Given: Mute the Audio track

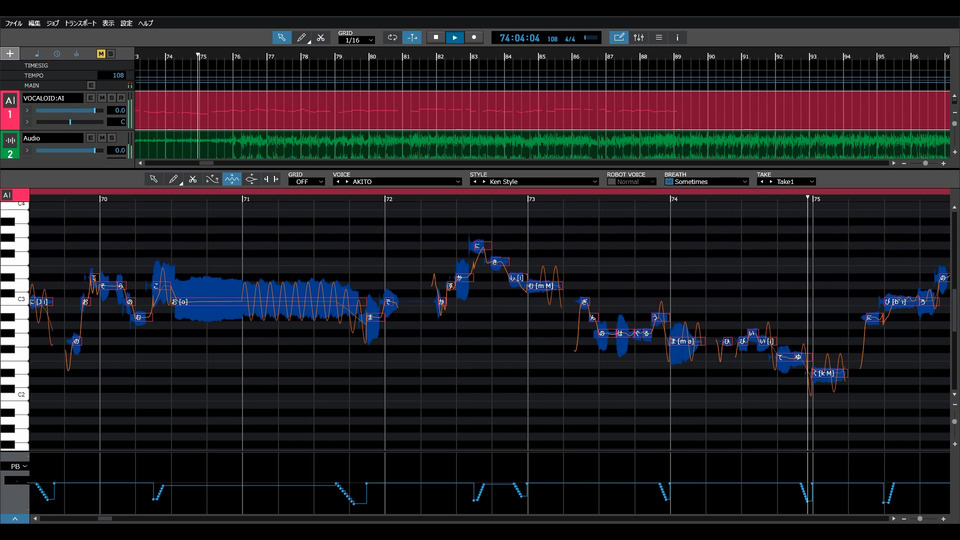Looking at the screenshot, I should 102,138.
